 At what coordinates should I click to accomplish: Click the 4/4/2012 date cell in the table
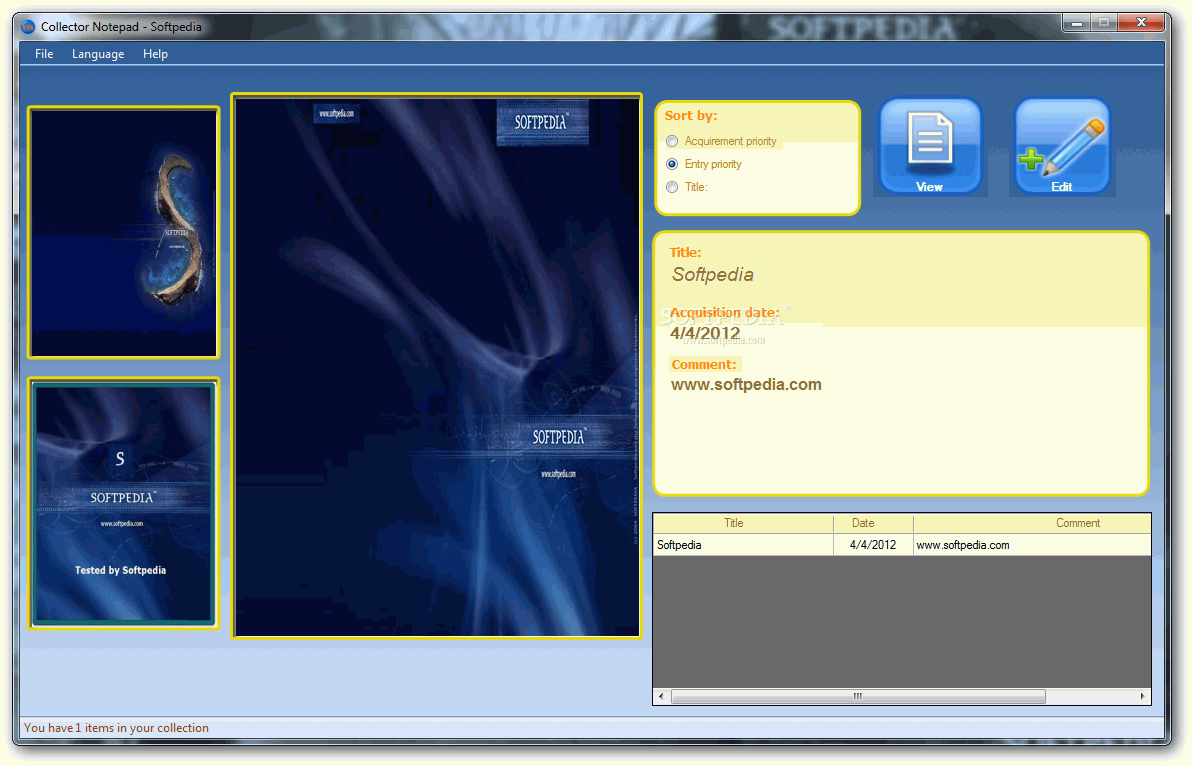[x=873, y=545]
